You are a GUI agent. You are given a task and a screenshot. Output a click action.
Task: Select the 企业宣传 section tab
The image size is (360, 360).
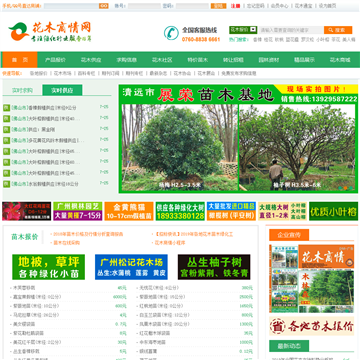[289, 235]
